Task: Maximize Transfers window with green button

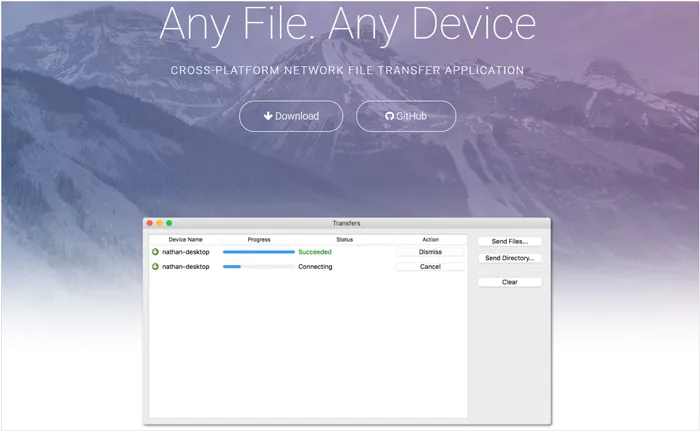Action: [169, 223]
